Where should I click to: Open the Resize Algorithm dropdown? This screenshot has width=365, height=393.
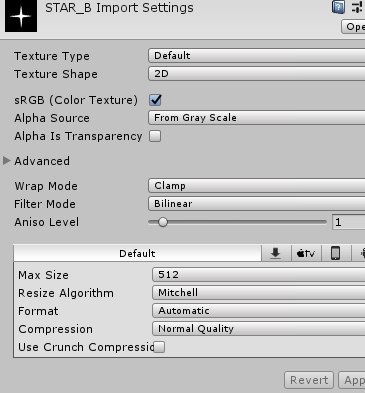259,293
